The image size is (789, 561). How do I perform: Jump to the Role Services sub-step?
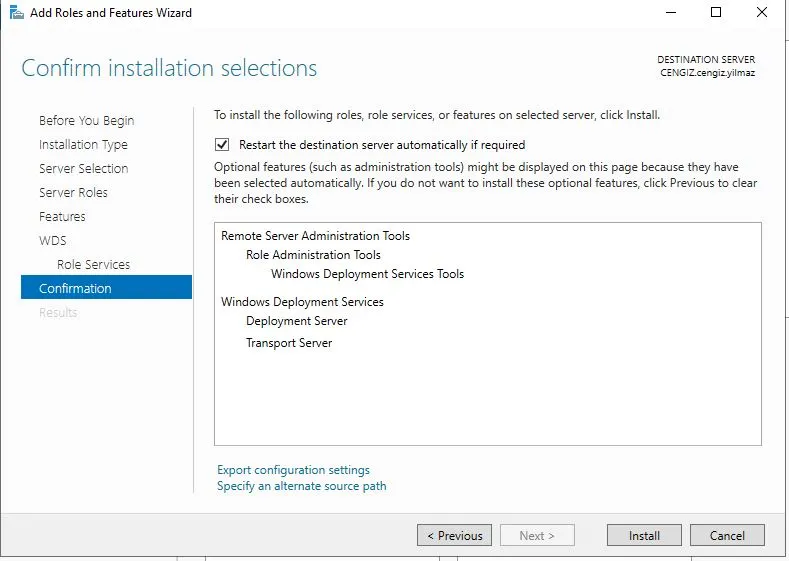pos(93,264)
